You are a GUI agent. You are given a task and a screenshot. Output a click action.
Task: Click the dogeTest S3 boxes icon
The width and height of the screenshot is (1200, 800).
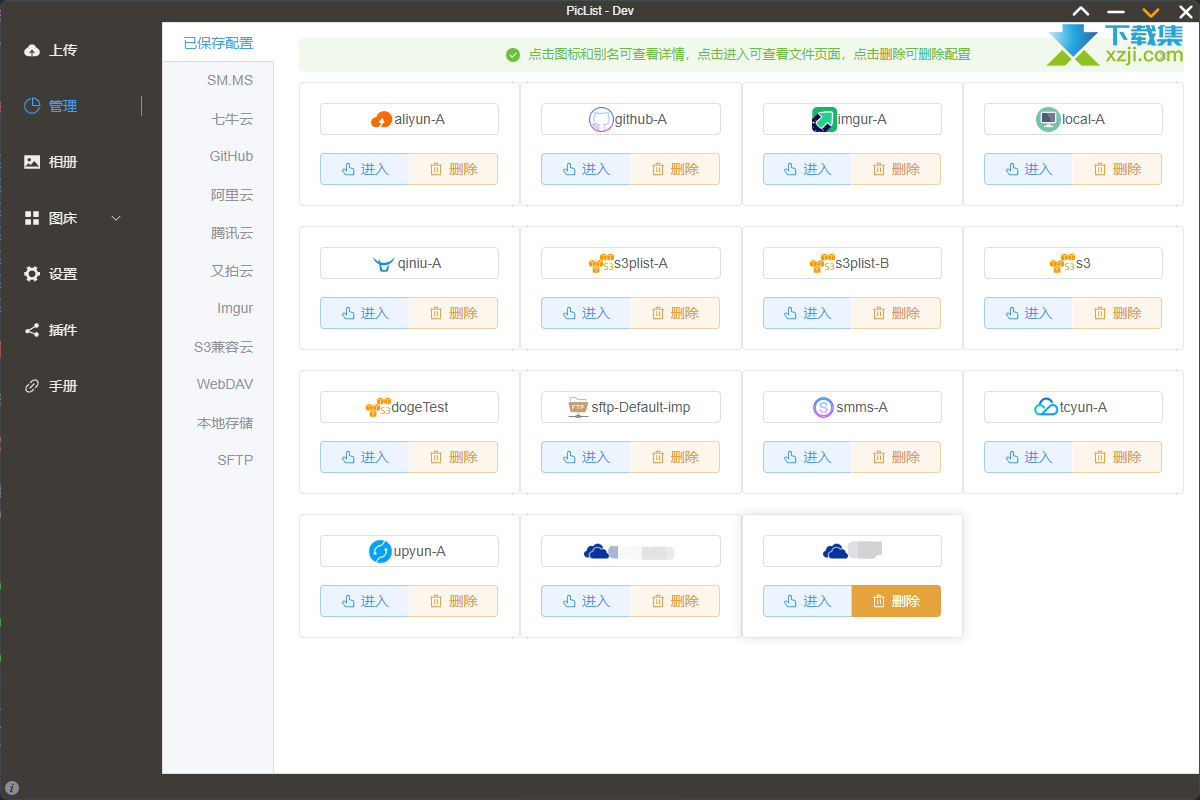click(379, 408)
